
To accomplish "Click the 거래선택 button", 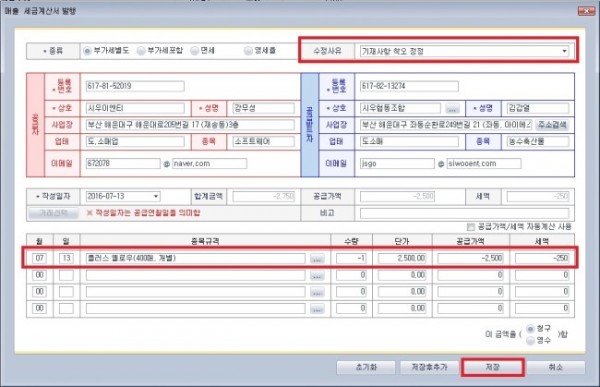I will point(53,212).
